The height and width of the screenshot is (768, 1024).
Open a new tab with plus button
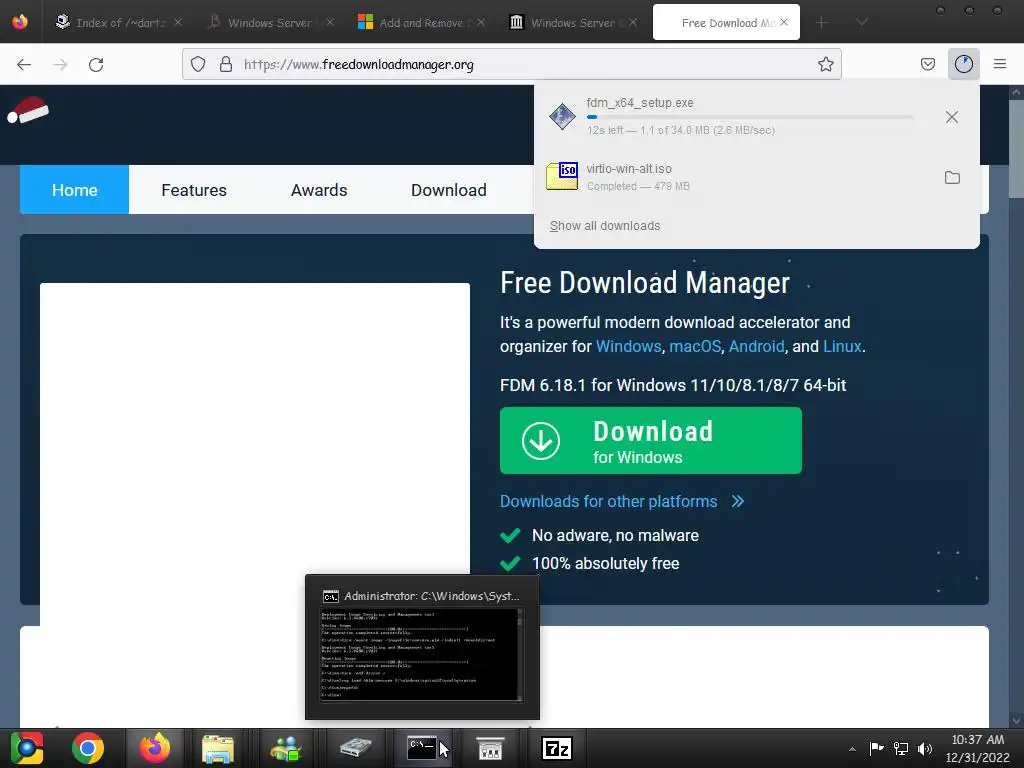coord(822,23)
